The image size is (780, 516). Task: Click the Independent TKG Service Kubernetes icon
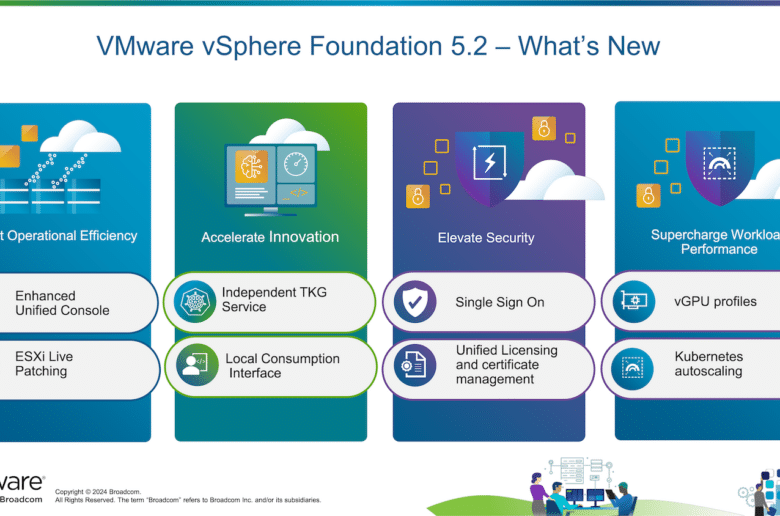pos(195,302)
